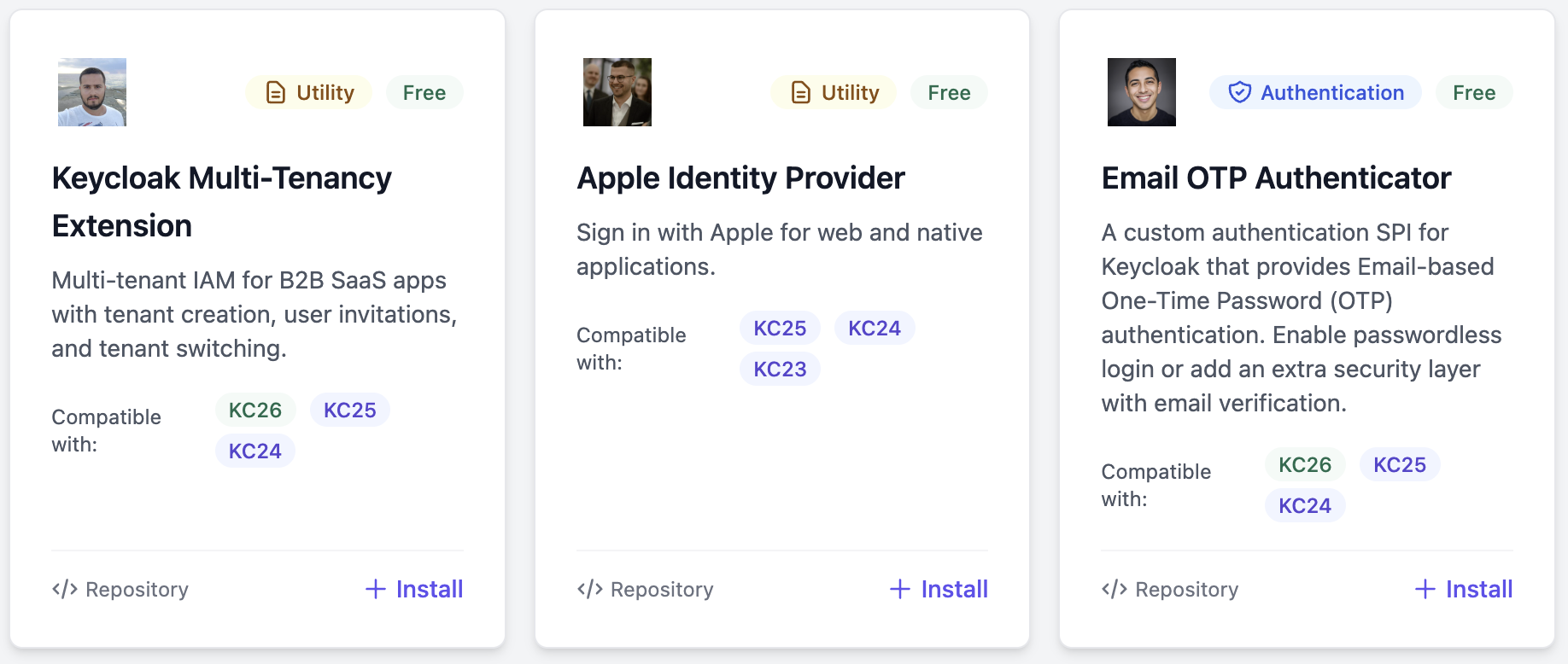Open the Keycloak Multi-Tenancy Repository link
The height and width of the screenshot is (664, 1568).
pyautogui.click(x=137, y=590)
